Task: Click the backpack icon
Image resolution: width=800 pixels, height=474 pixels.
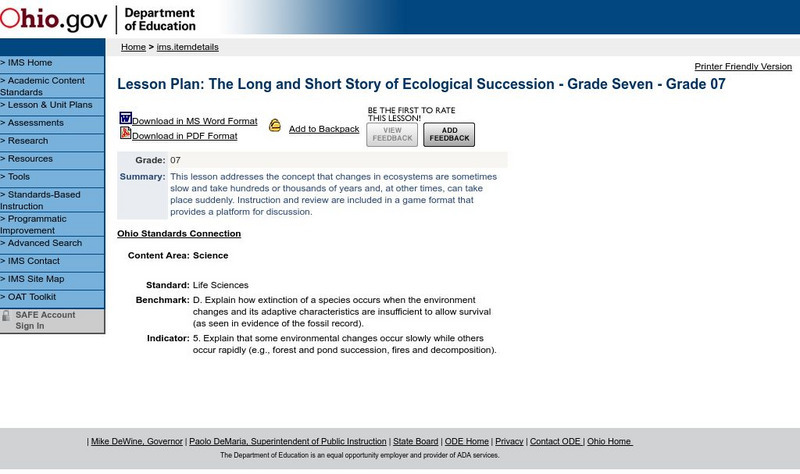Action: 275,126
